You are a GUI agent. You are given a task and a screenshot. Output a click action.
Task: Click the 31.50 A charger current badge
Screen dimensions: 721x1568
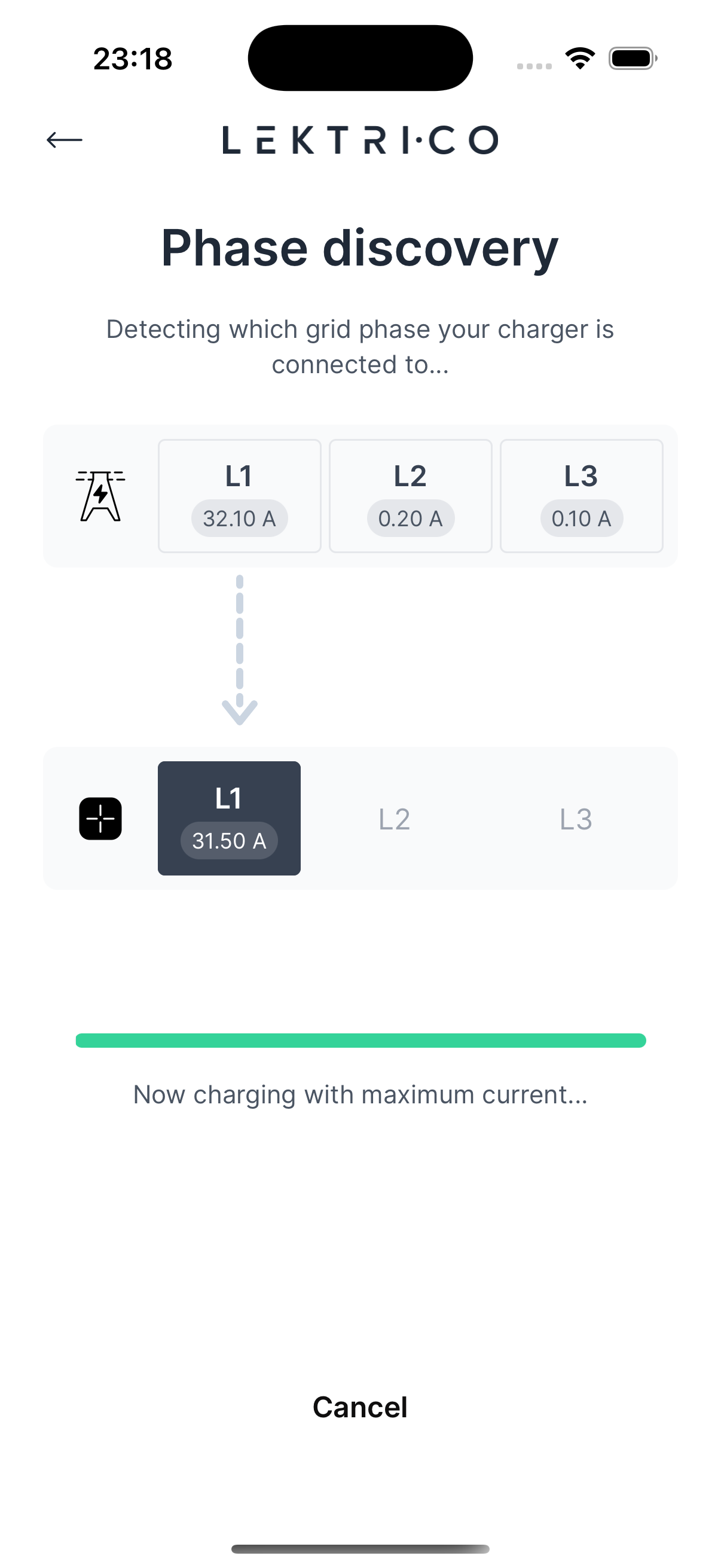229,841
